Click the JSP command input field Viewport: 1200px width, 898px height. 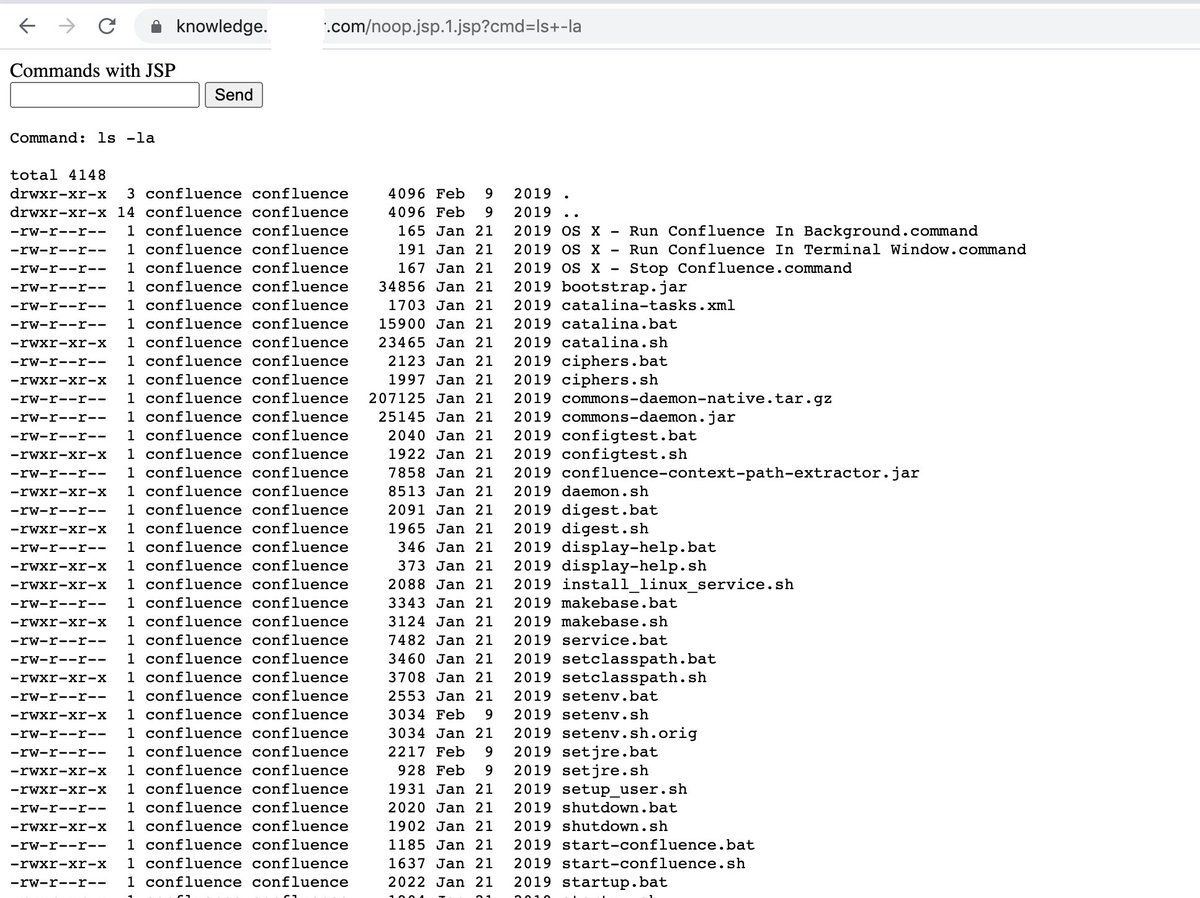coord(105,95)
